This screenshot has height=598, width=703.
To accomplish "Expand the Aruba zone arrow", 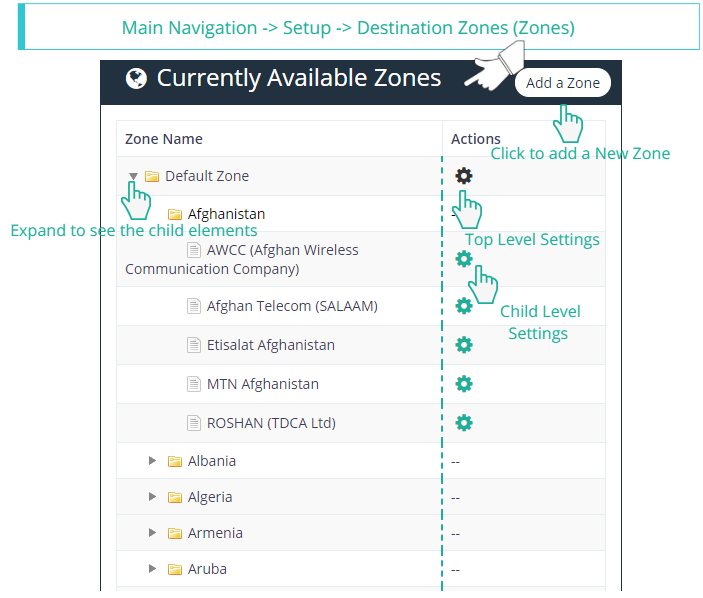I will [153, 569].
